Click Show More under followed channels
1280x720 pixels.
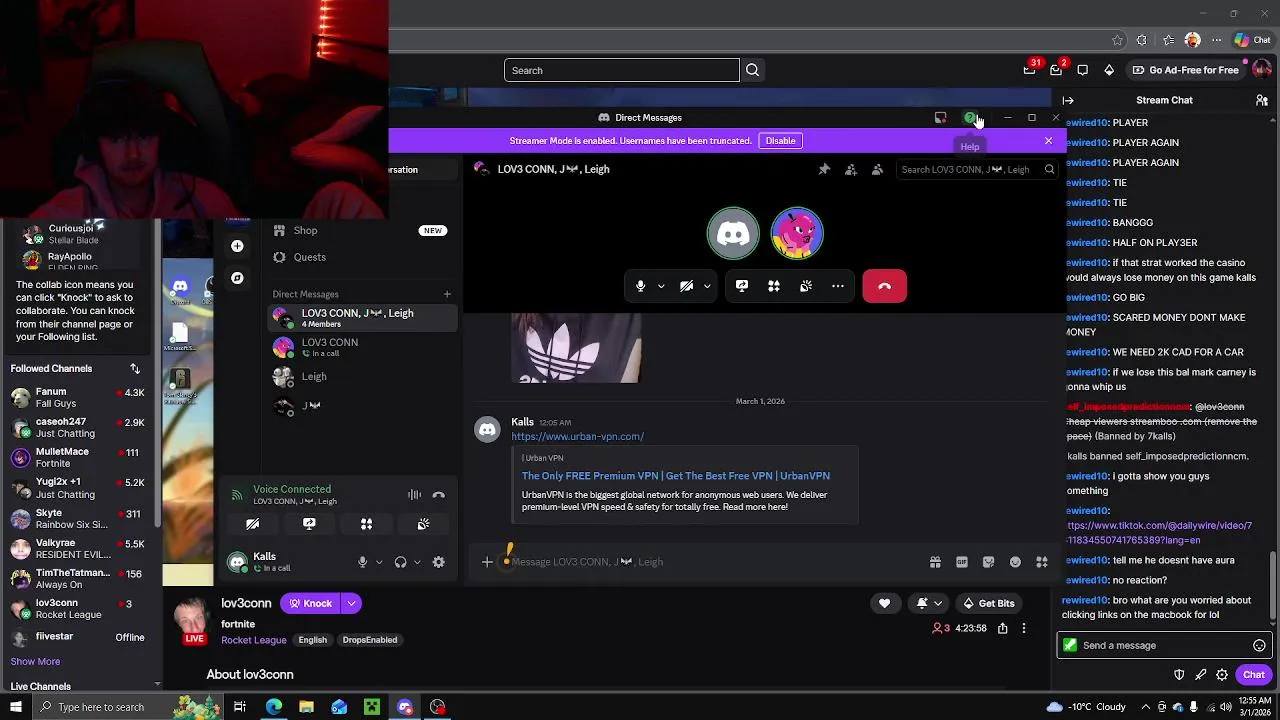click(35, 662)
